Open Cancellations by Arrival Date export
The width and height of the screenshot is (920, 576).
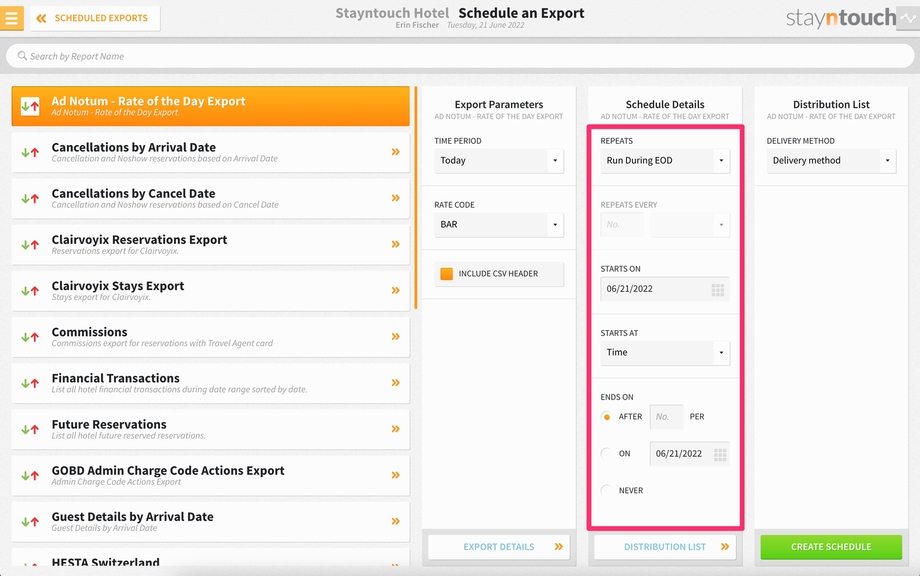click(211, 153)
